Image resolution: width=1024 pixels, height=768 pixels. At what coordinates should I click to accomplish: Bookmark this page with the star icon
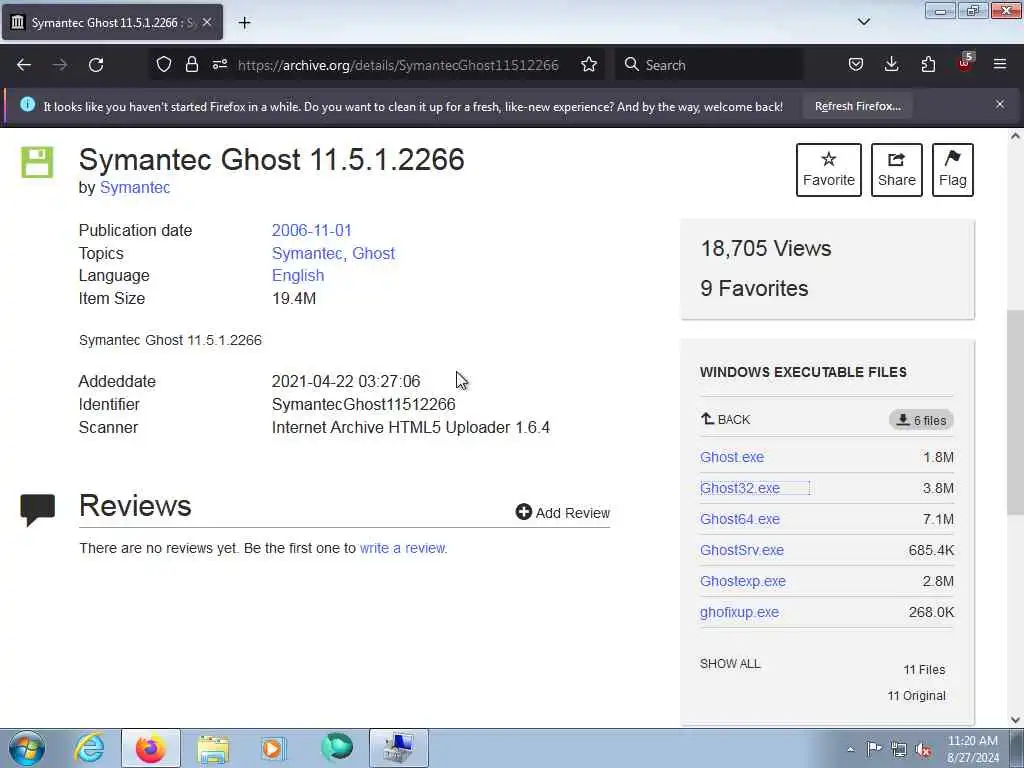coord(589,64)
